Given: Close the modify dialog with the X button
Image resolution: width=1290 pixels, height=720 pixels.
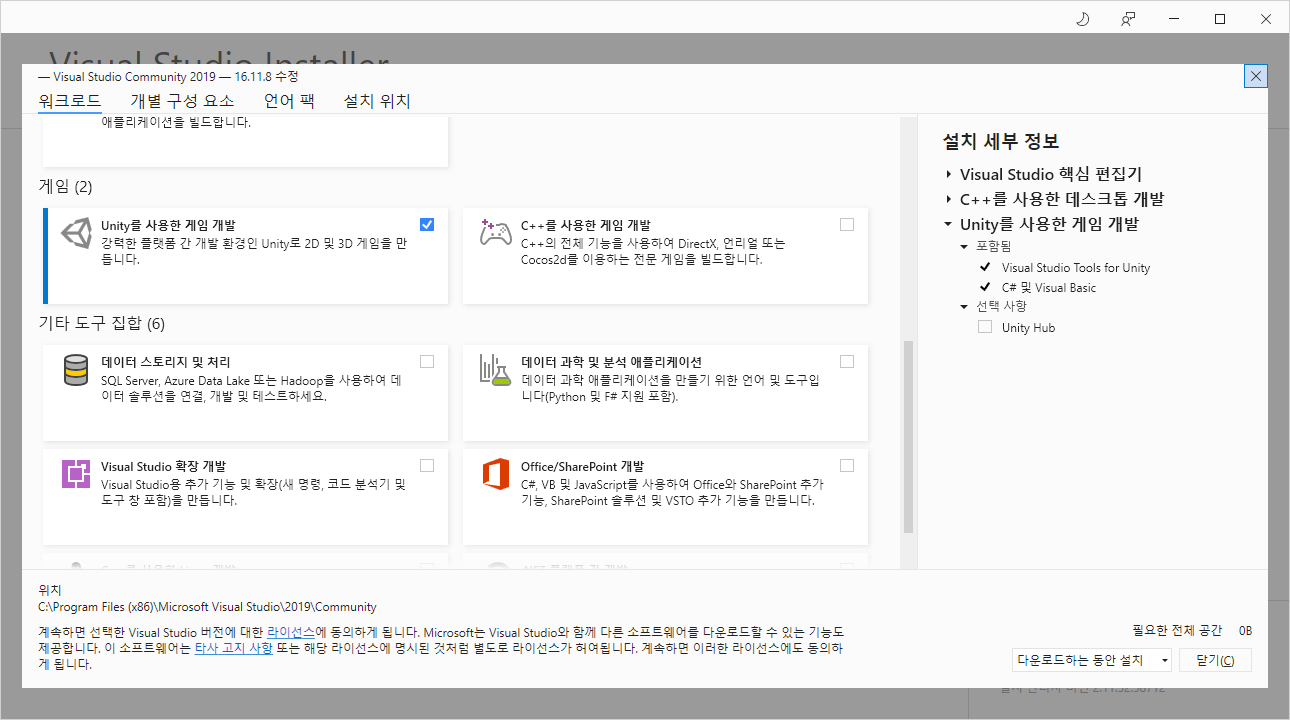Looking at the screenshot, I should point(1256,76).
